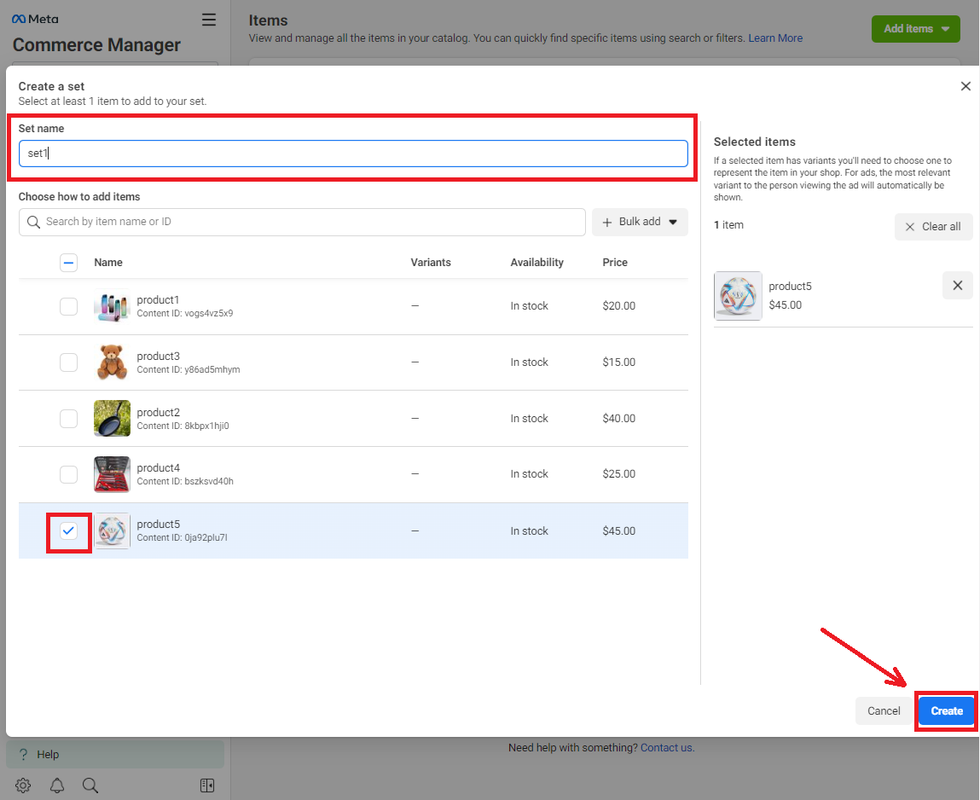Click the $45.00 price in Selected items

(785, 305)
